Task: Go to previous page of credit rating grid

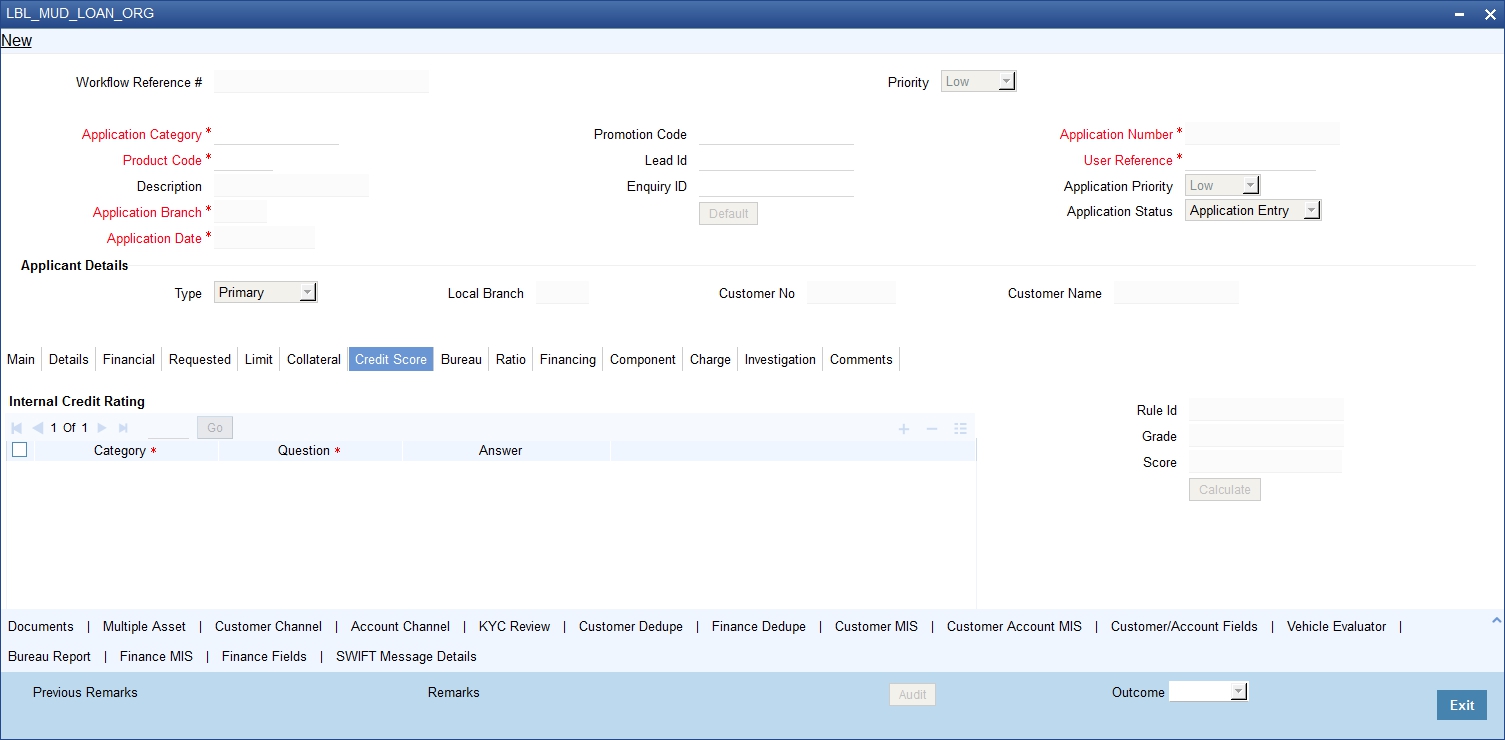Action: point(38,428)
